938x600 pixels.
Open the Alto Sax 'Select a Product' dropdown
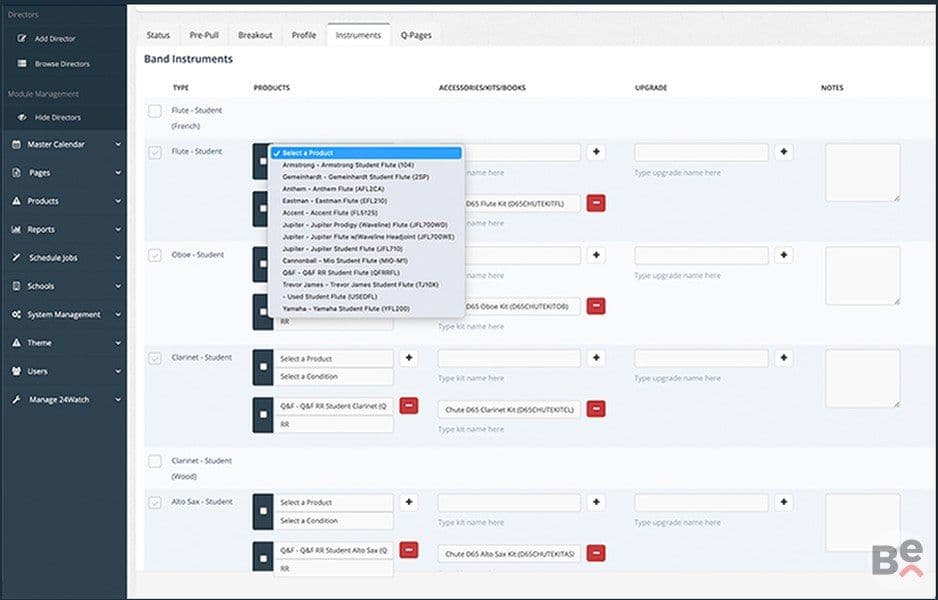334,502
